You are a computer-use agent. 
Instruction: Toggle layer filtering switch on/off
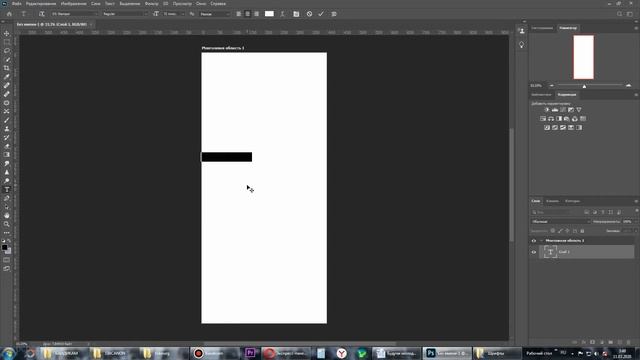(637, 211)
